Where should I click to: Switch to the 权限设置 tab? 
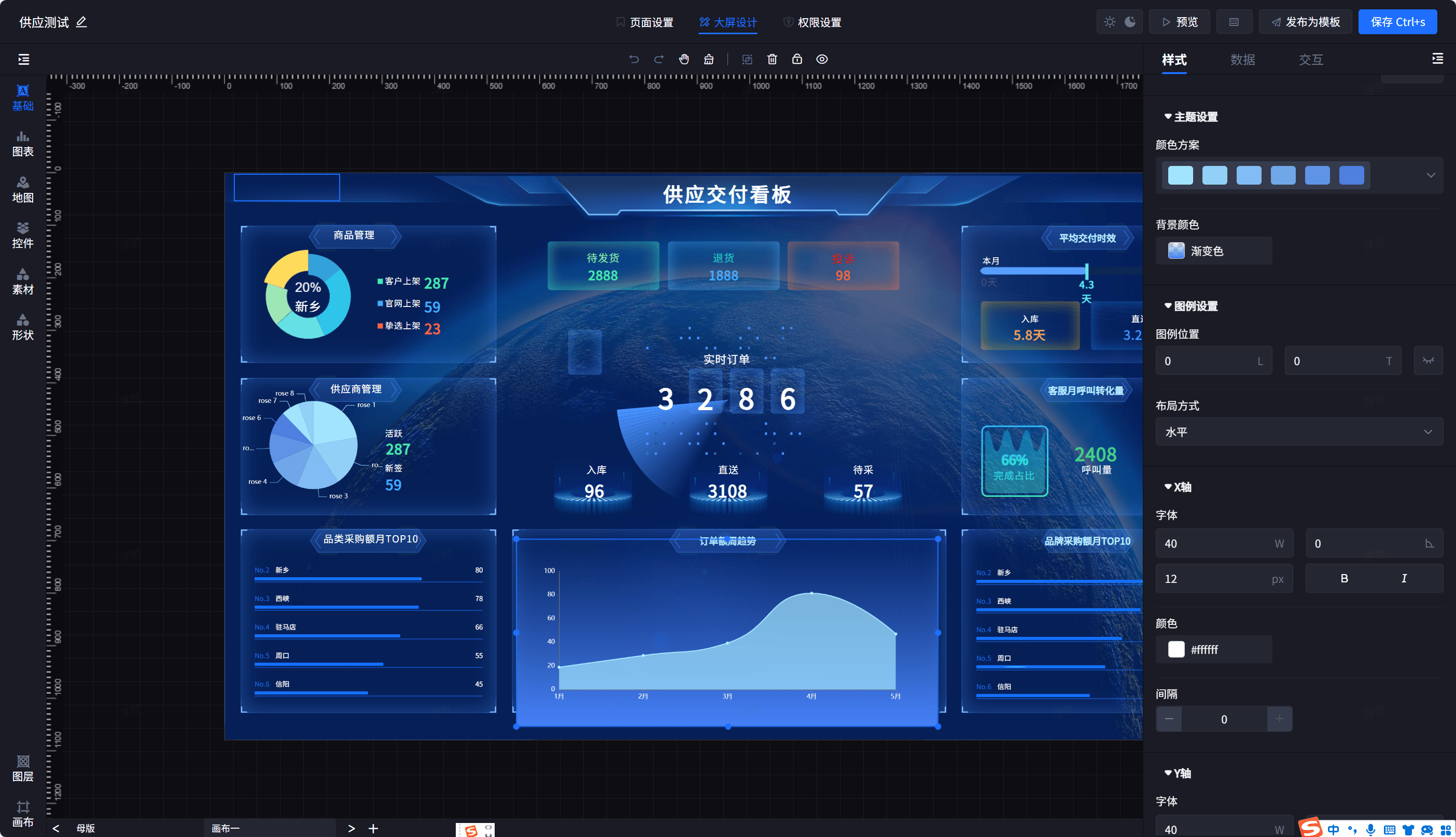pos(811,22)
